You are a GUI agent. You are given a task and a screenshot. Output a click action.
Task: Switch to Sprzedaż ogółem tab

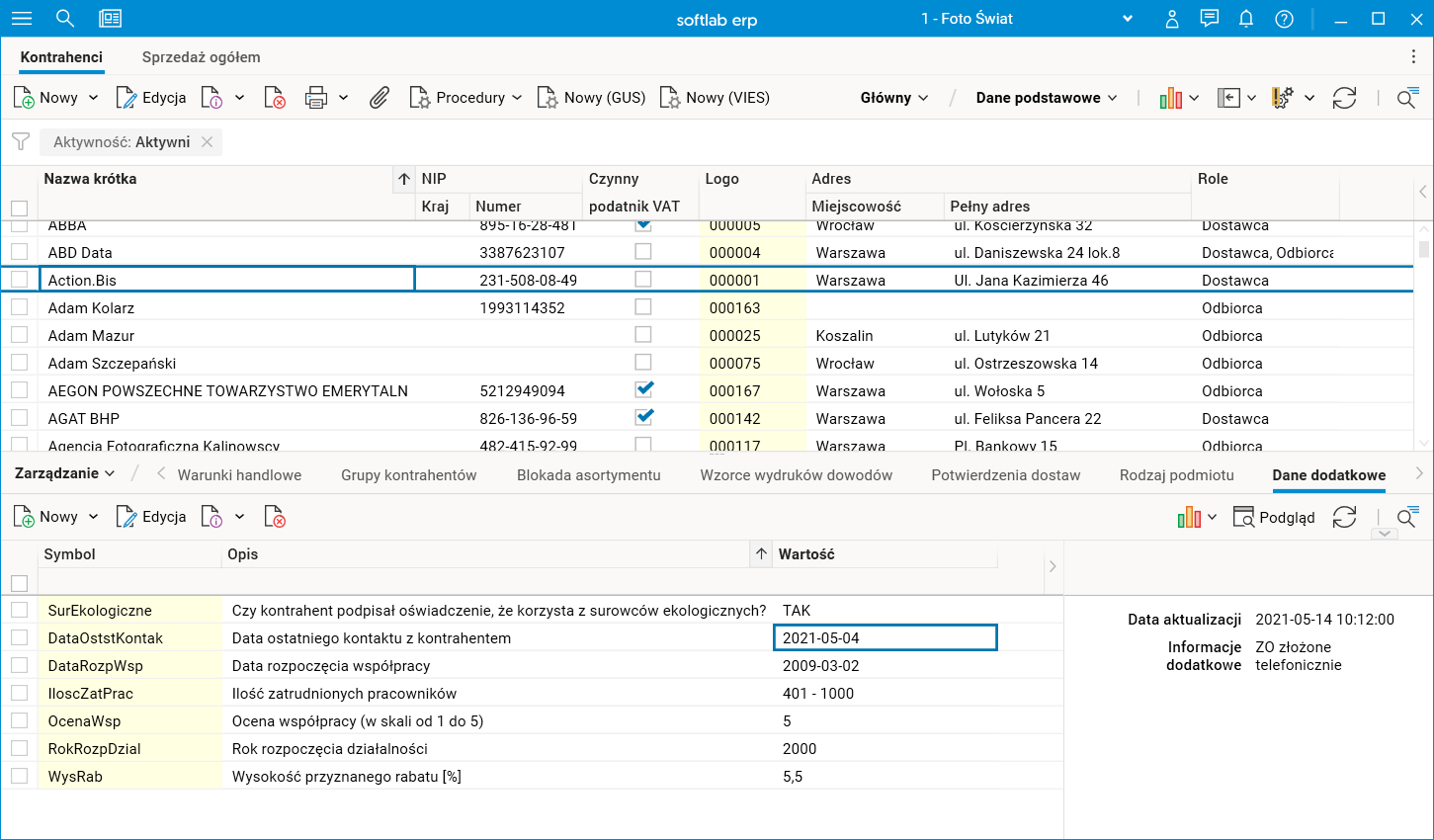(x=201, y=57)
